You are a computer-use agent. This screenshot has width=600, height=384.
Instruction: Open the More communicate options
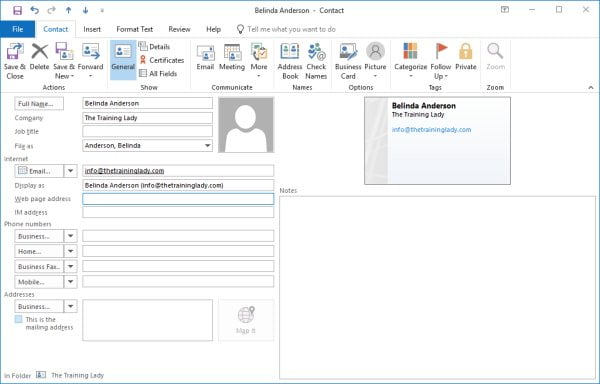coord(259,60)
